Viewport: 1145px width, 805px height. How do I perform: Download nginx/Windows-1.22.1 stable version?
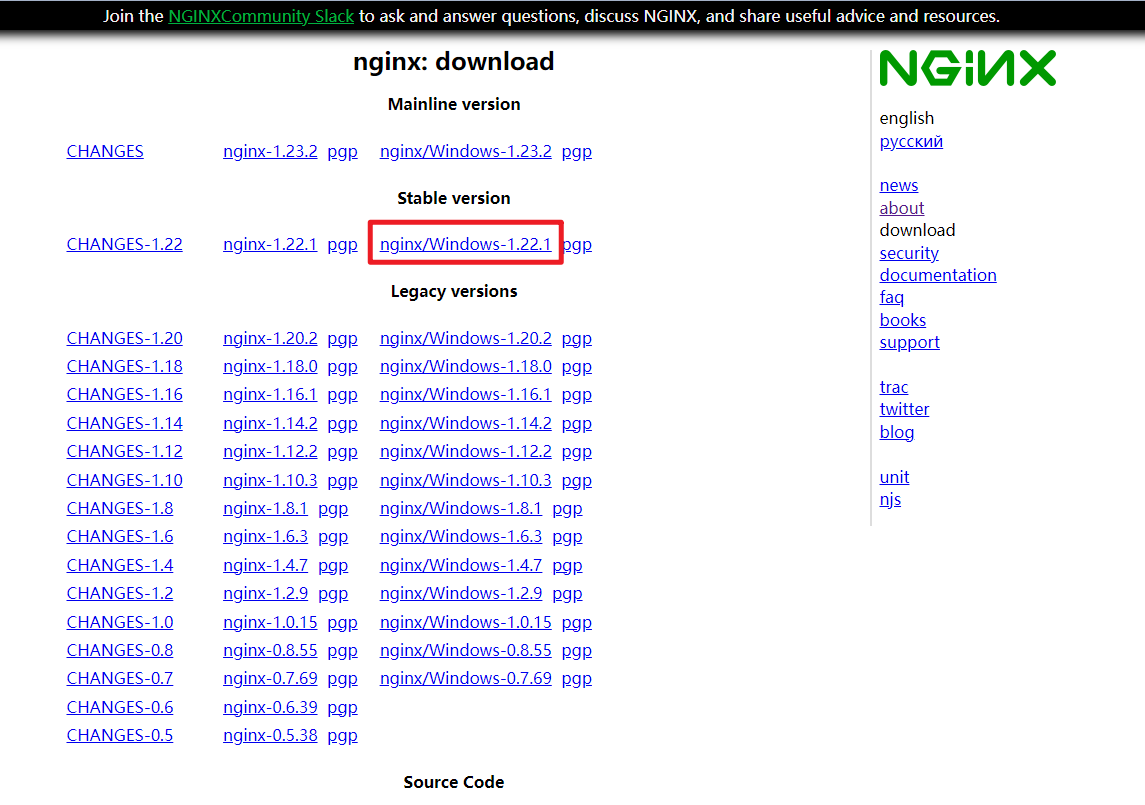click(465, 244)
